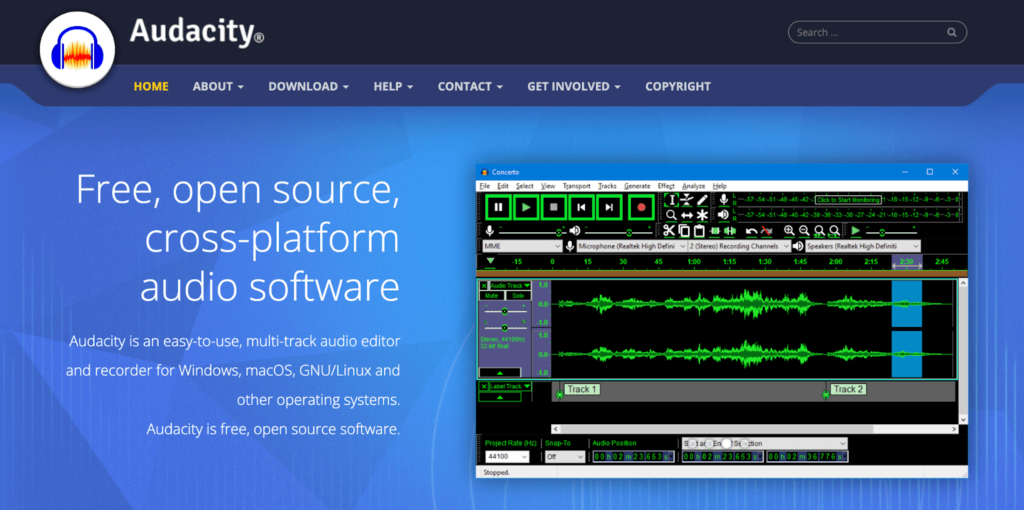Viewport: 1024px width, 510px height.
Task: Expand the GET INVOLVED navigation menu
Action: tap(573, 86)
